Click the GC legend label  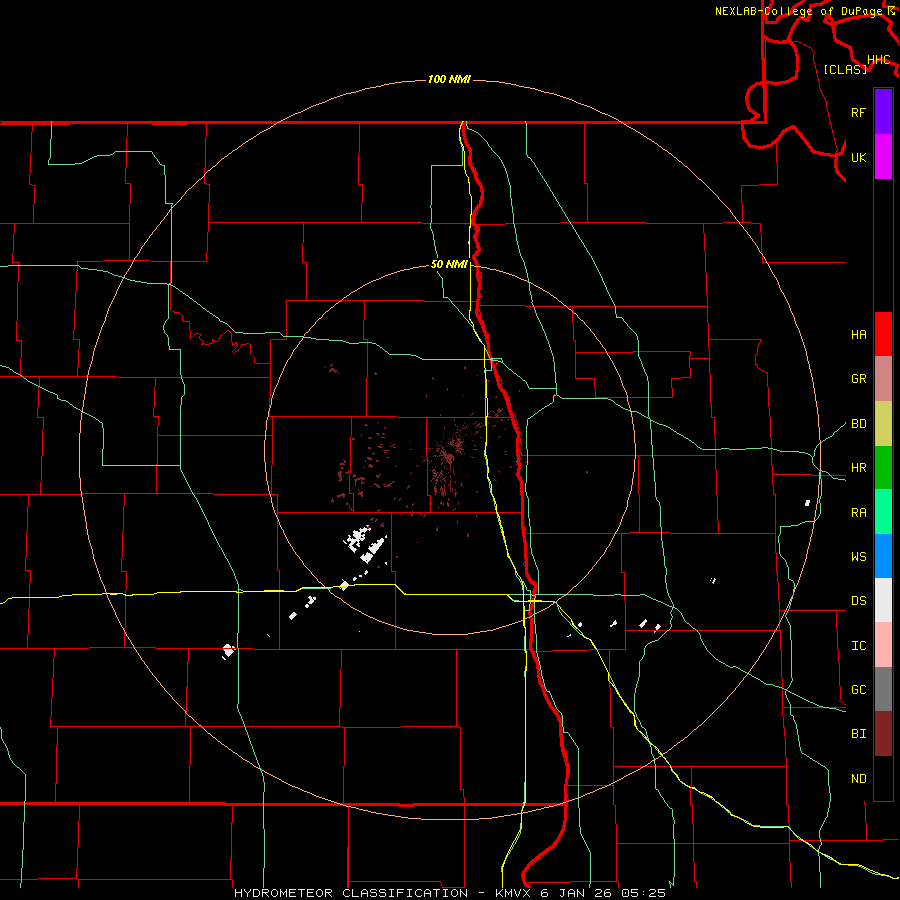coord(858,690)
